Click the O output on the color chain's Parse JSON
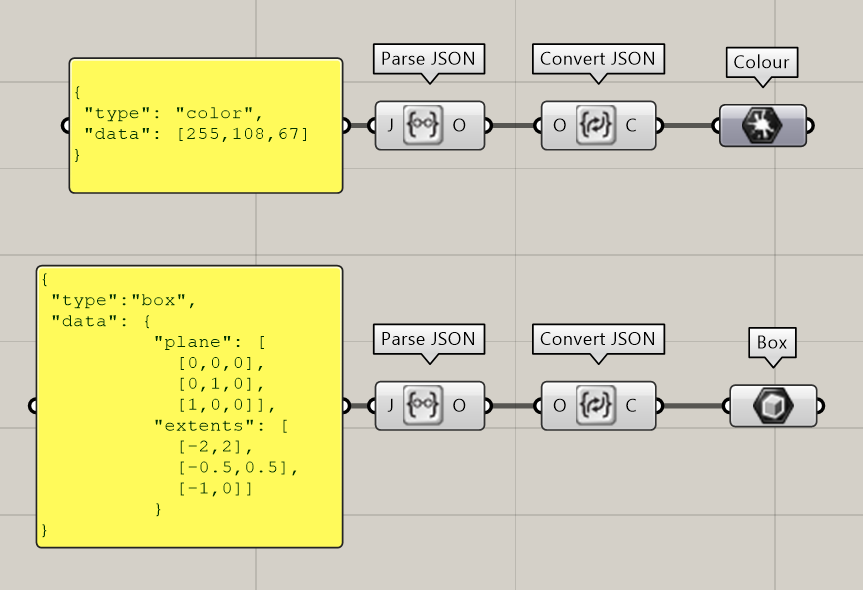Image resolution: width=863 pixels, height=590 pixels. 459,125
